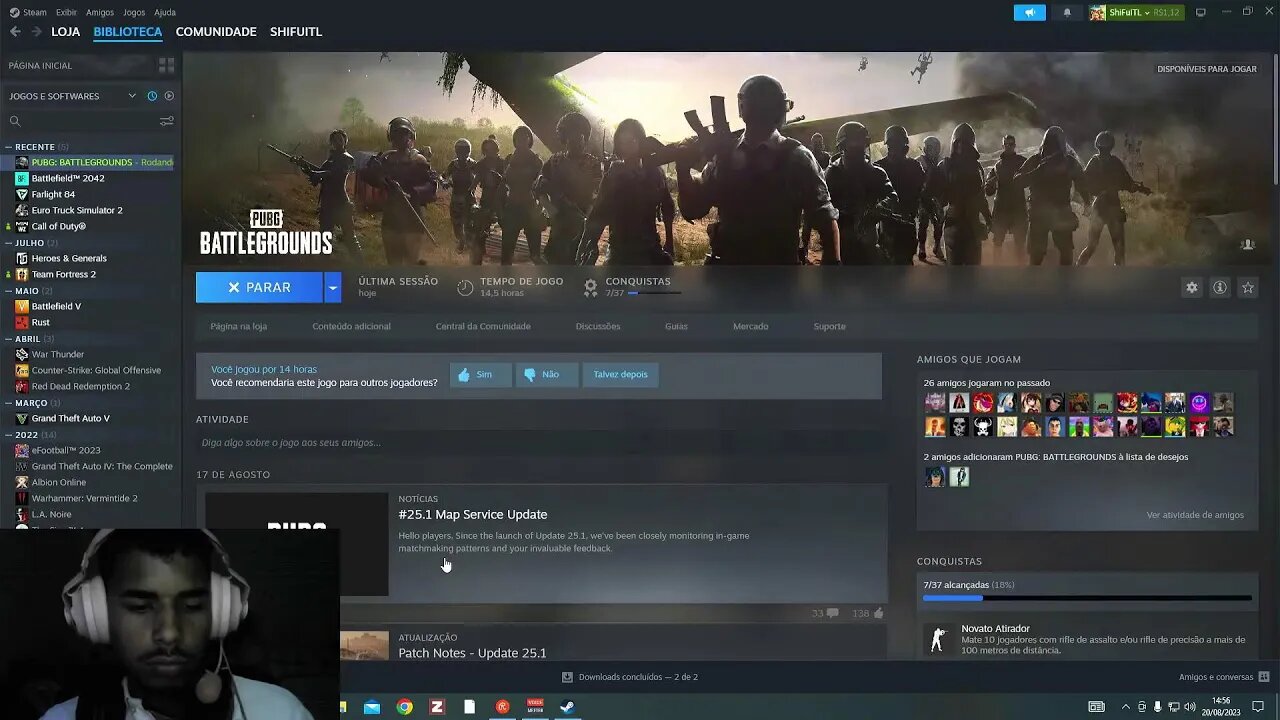
Task: Go to the LOJA tab
Action: click(66, 32)
